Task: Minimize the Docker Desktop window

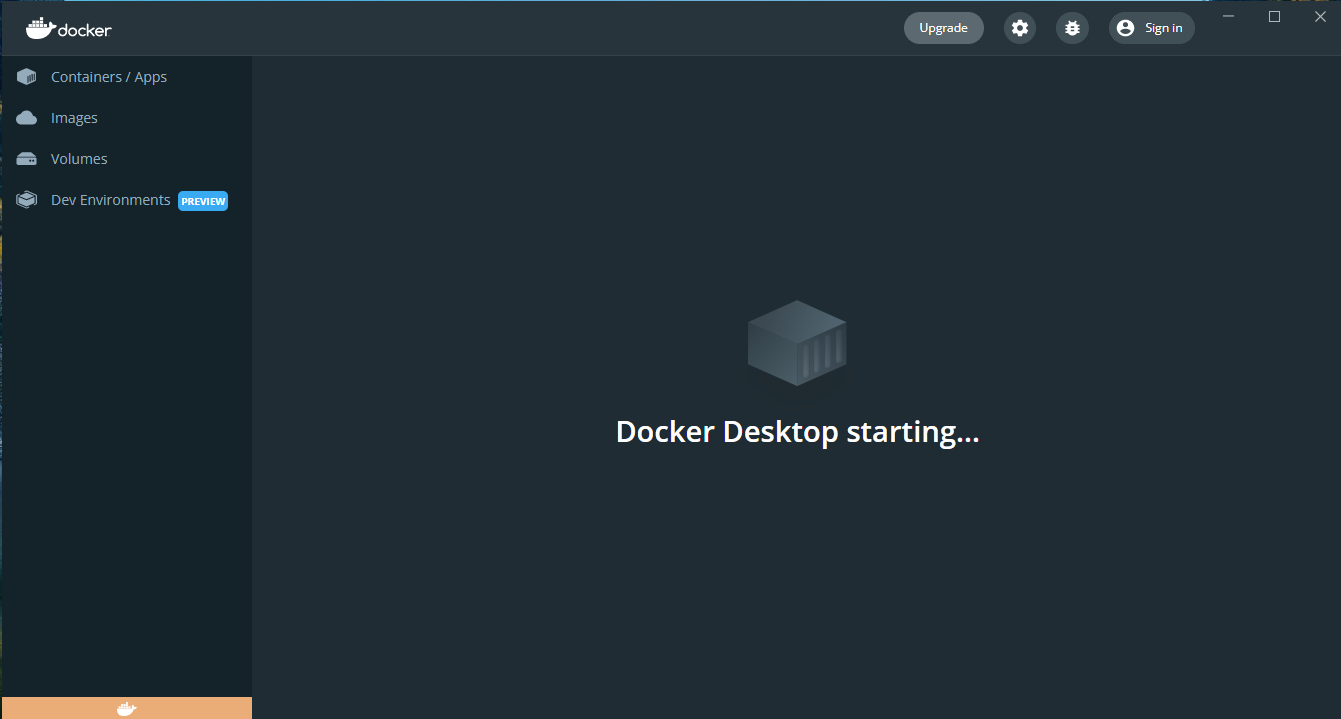Action: coord(1228,16)
